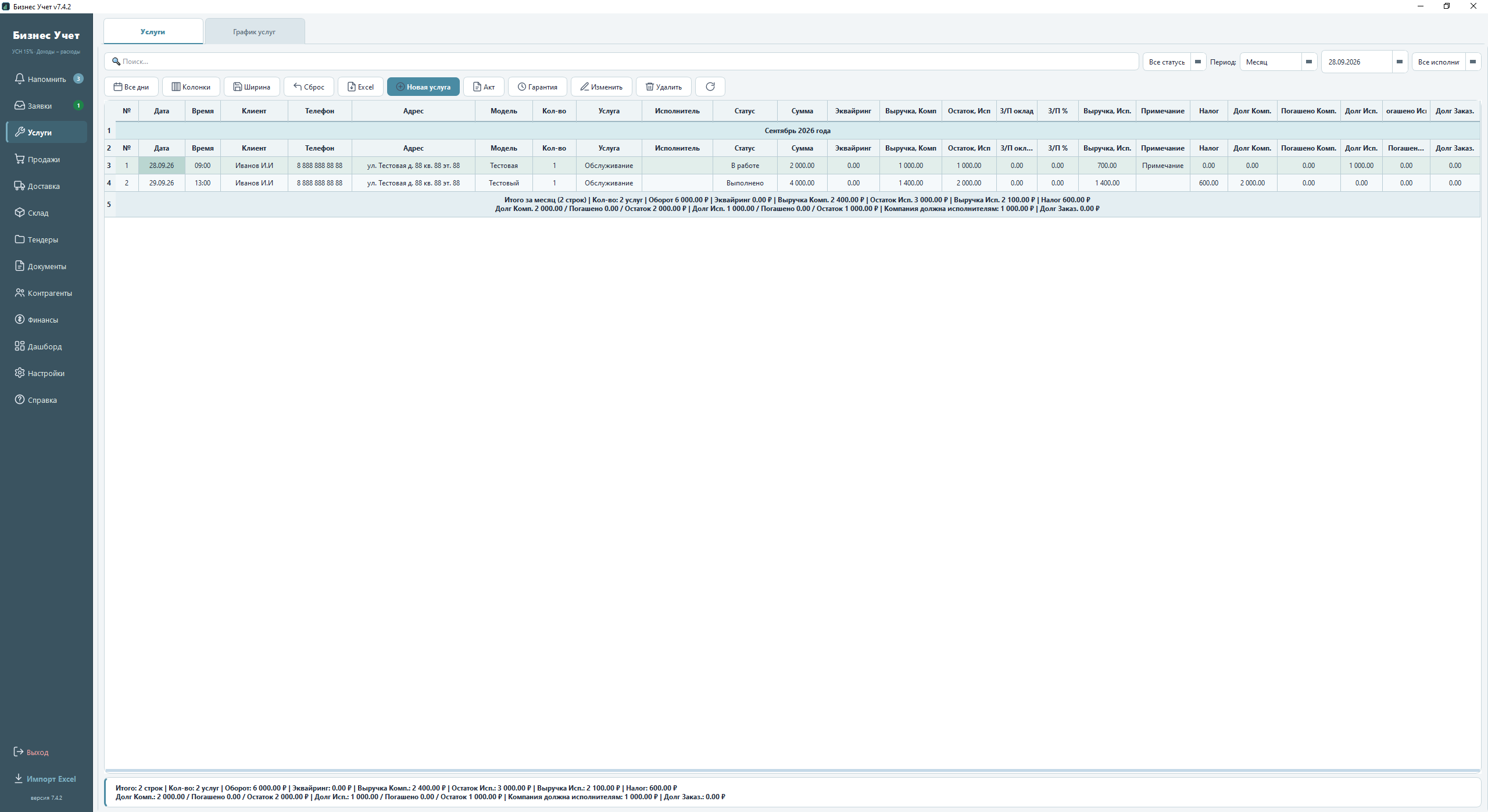
Task: Click the cell Тестовый in Модель column
Action: [x=504, y=183]
